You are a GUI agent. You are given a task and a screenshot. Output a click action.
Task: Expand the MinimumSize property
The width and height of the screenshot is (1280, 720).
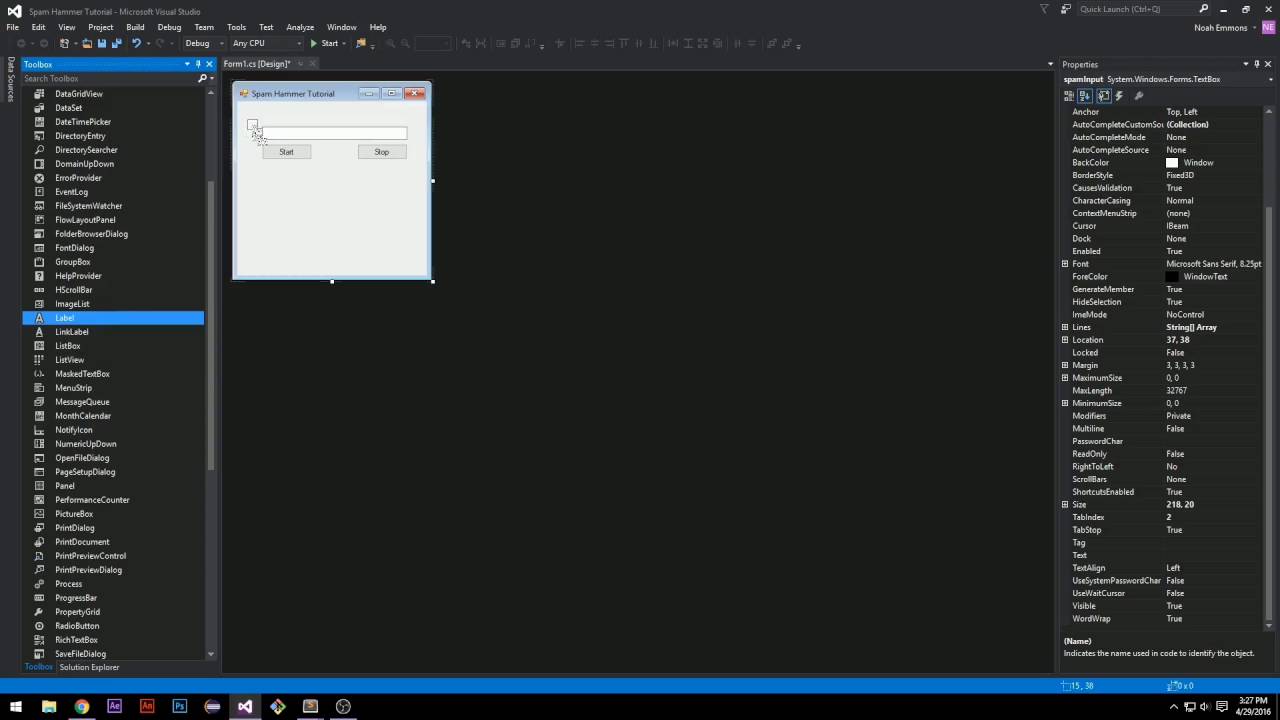1065,403
